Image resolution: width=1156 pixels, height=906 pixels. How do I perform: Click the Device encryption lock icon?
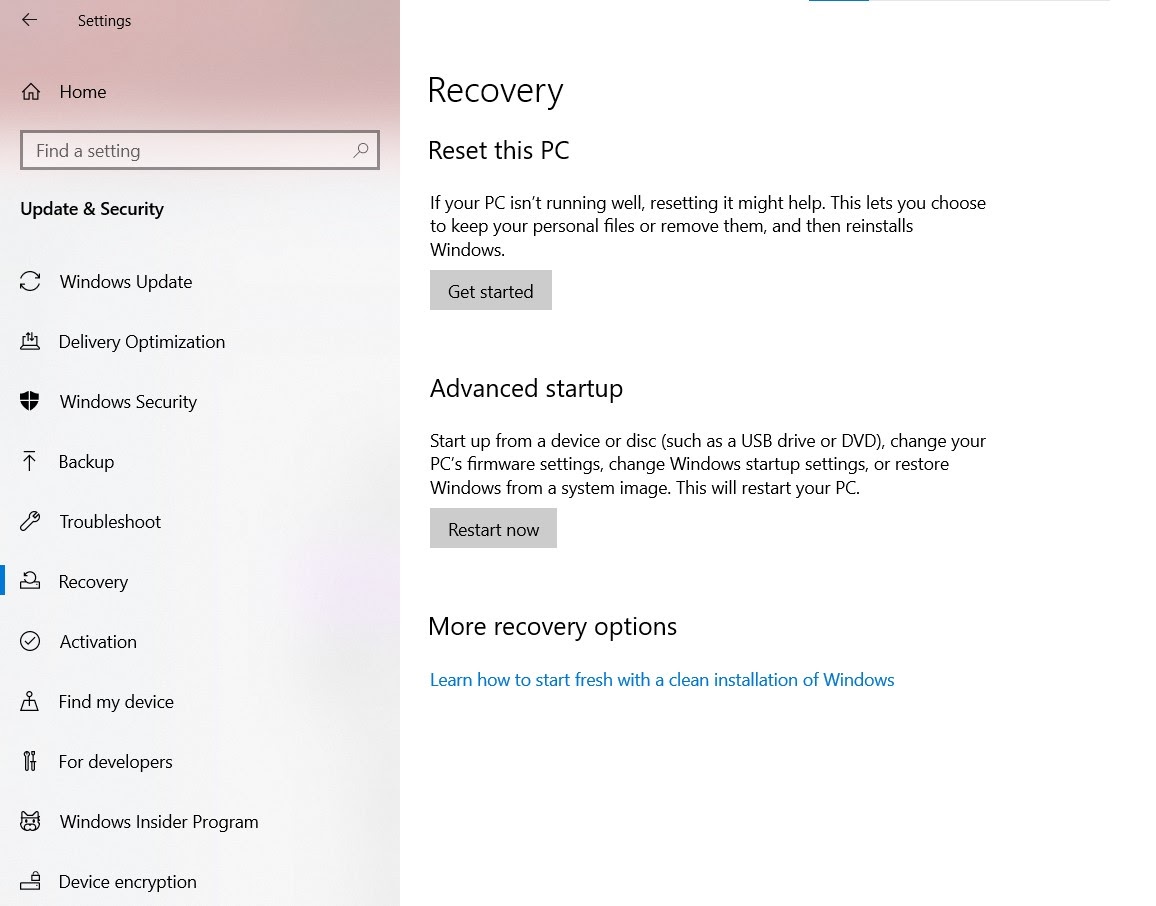[x=30, y=881]
